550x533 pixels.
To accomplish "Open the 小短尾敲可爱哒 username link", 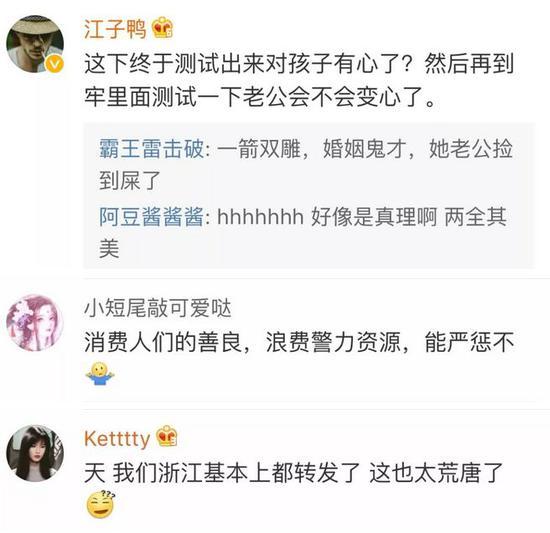I will coord(158,308).
